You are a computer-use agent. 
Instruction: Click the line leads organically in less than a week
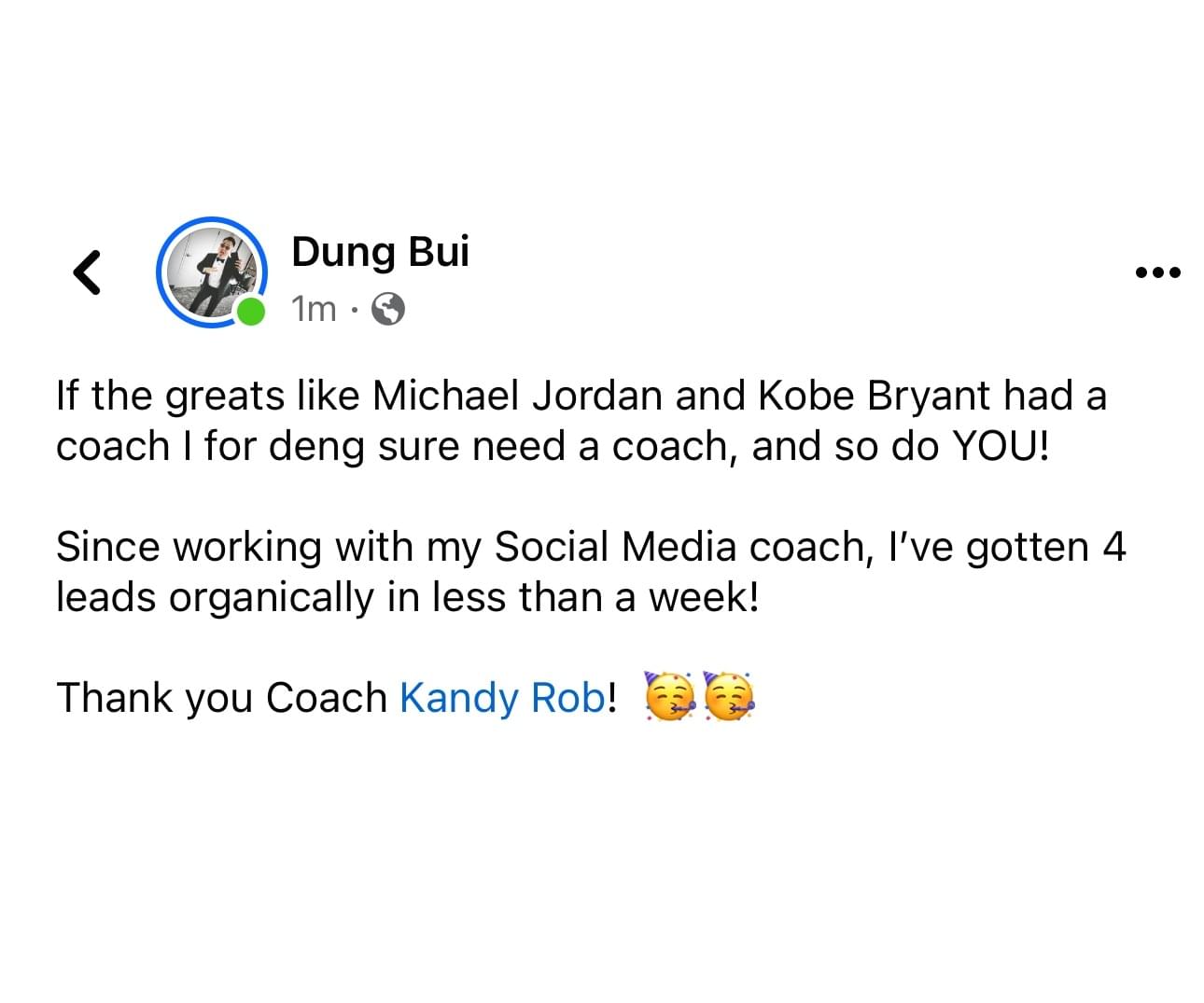click(x=407, y=597)
